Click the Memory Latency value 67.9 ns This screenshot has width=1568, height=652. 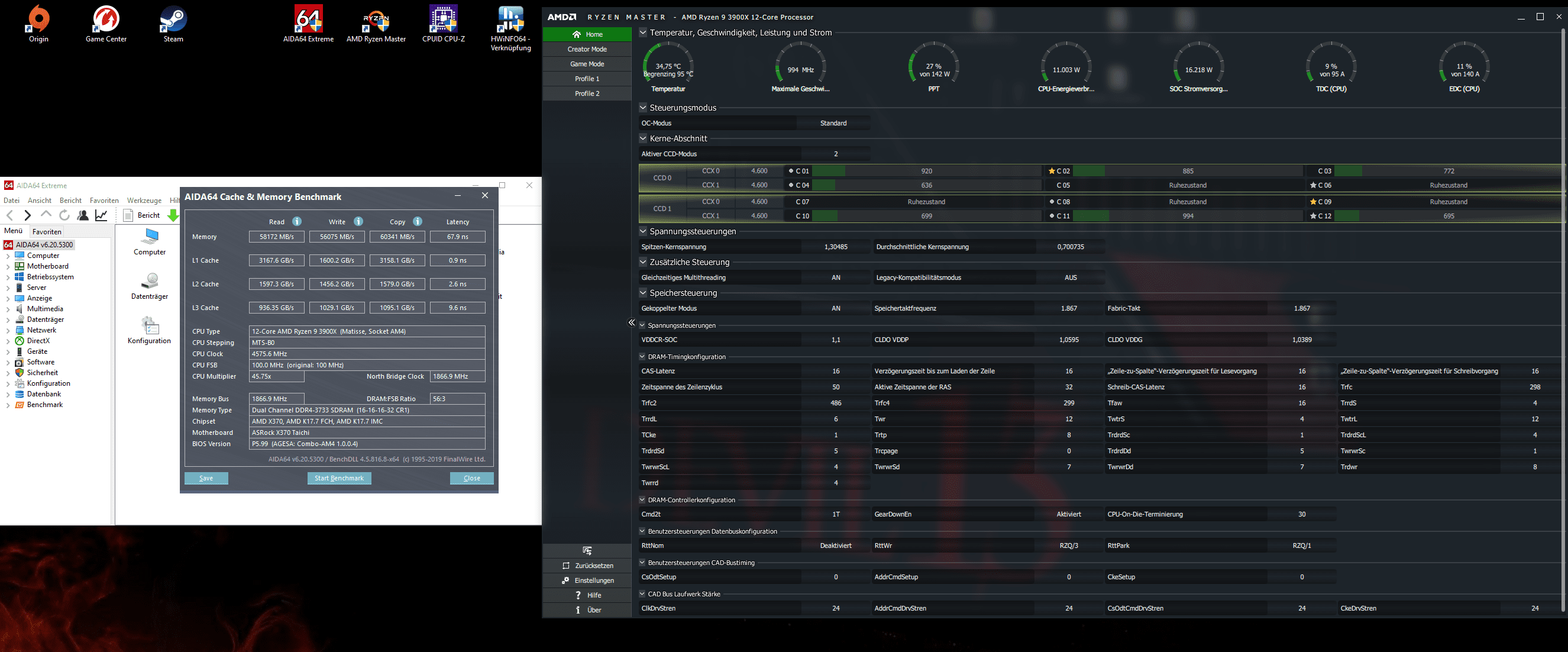[x=457, y=237]
